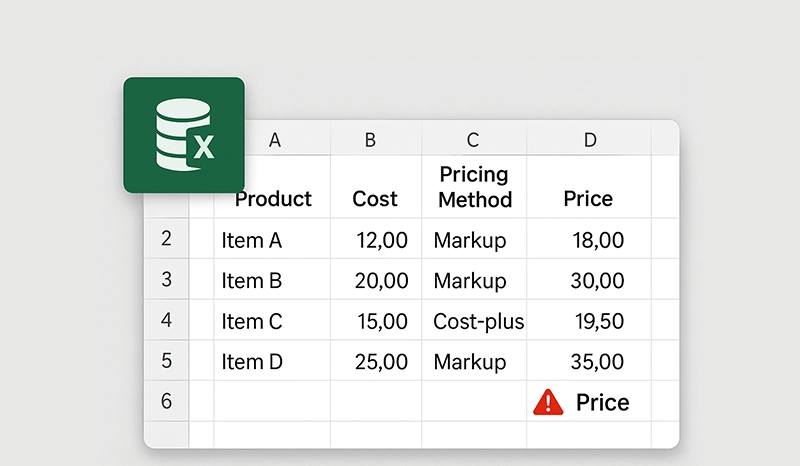
Task: Select row 4 header
Action: tap(166, 320)
